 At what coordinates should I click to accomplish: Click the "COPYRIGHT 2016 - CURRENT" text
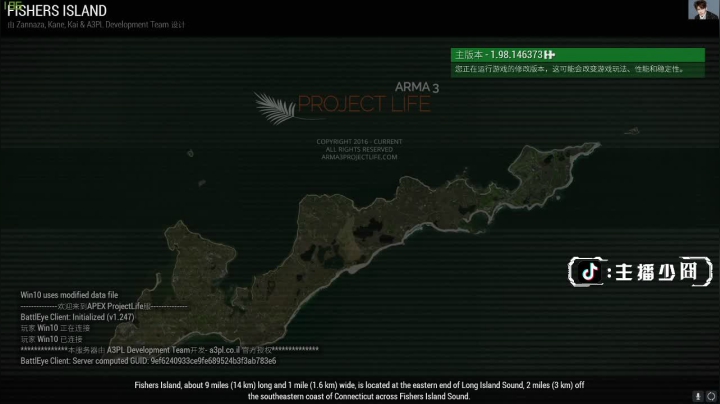tap(359, 142)
